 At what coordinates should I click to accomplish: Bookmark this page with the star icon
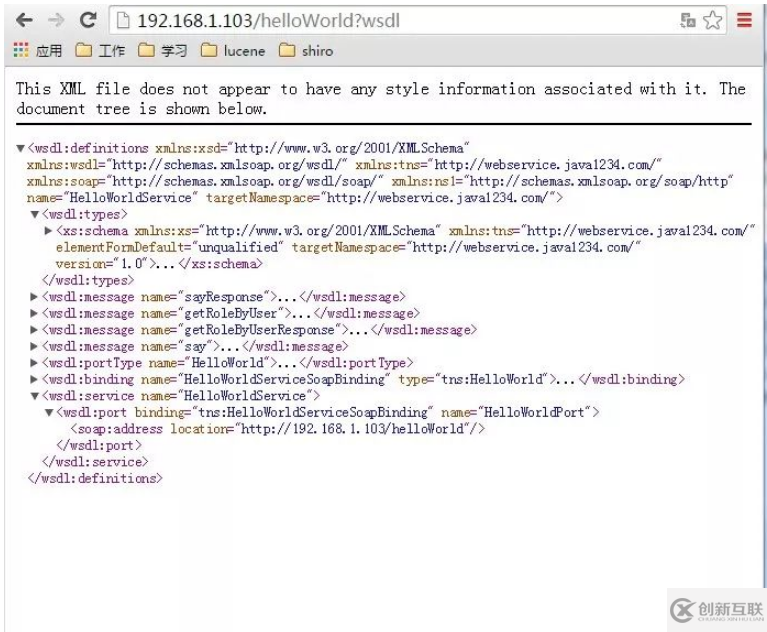point(712,21)
